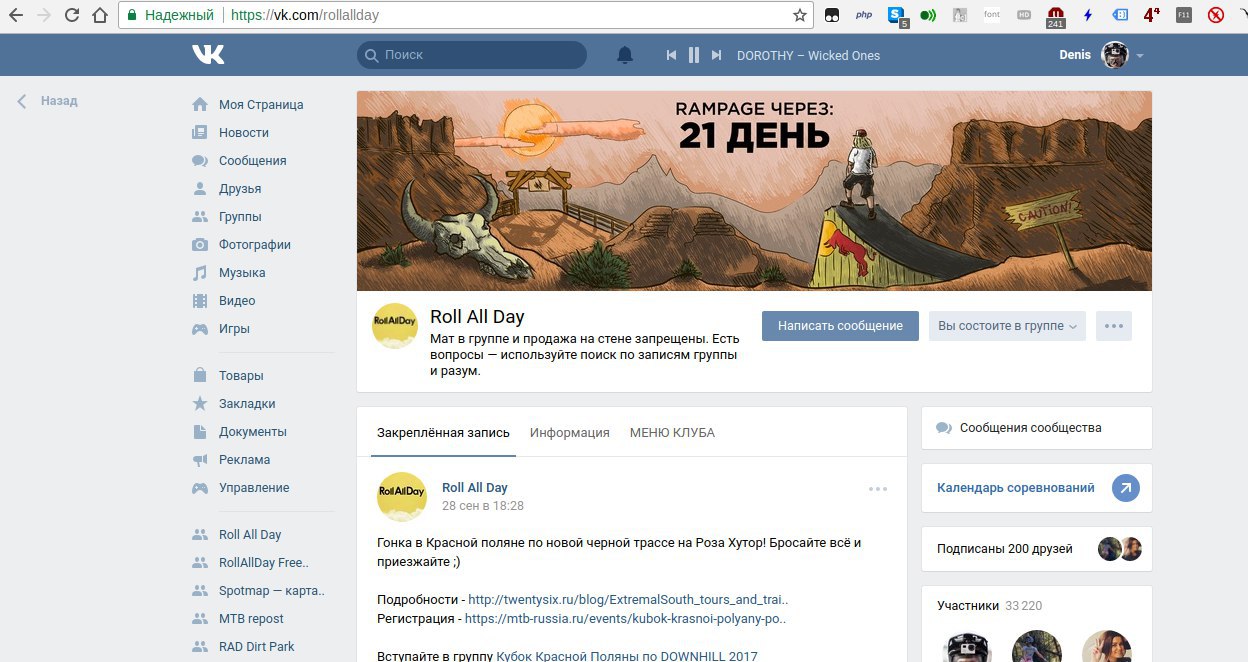
Task: Switch to МЕНЮ КЛУБА tab
Action: tap(672, 433)
